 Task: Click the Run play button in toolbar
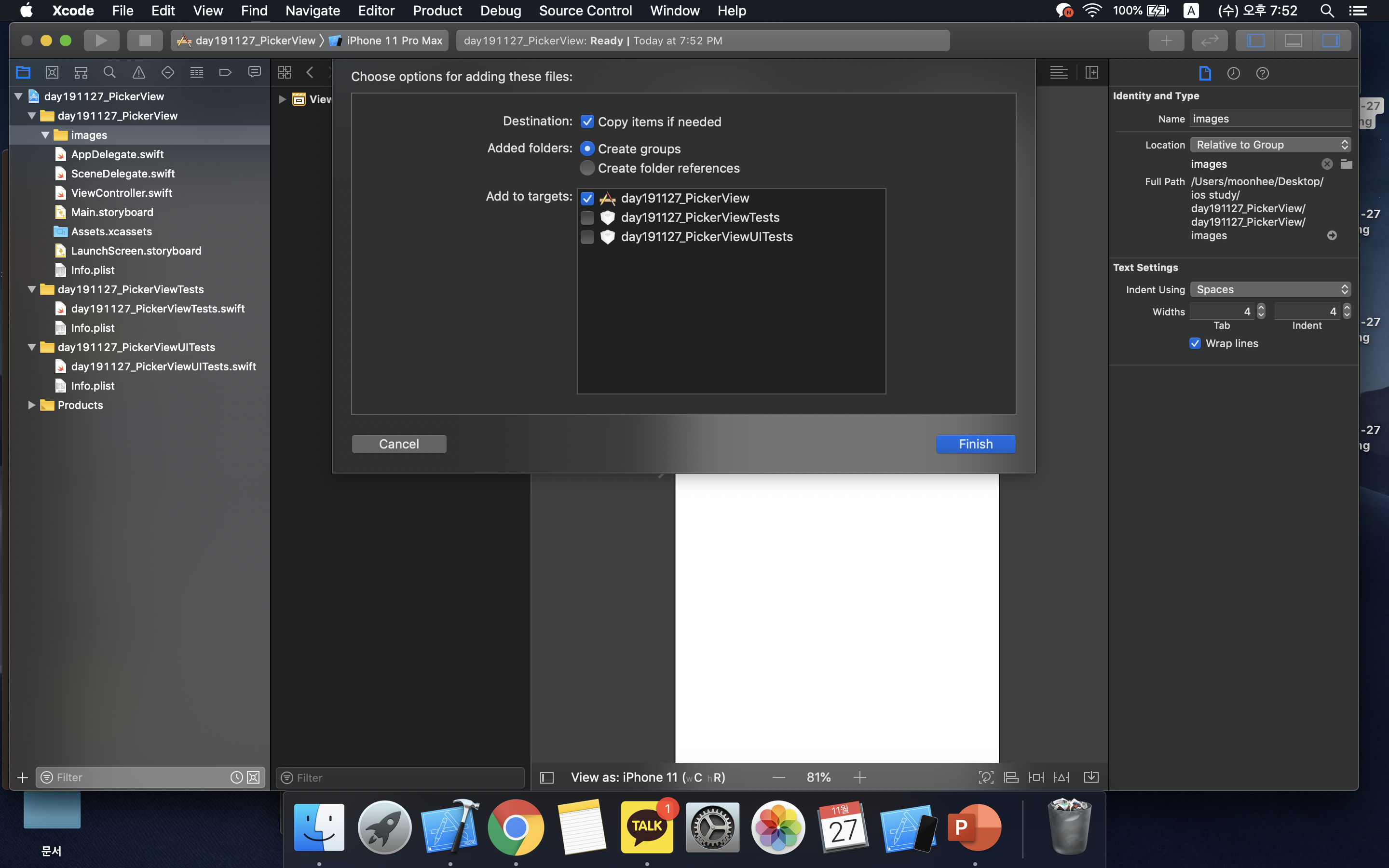point(101,40)
